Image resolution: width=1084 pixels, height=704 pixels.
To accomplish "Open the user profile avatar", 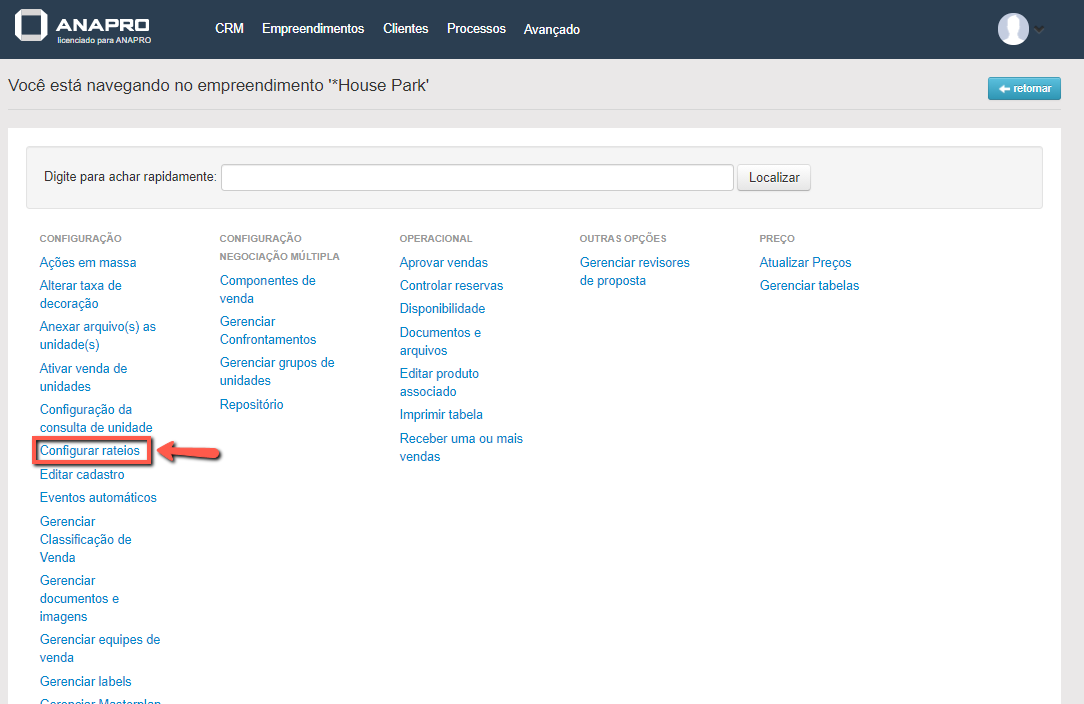I will 1013,29.
